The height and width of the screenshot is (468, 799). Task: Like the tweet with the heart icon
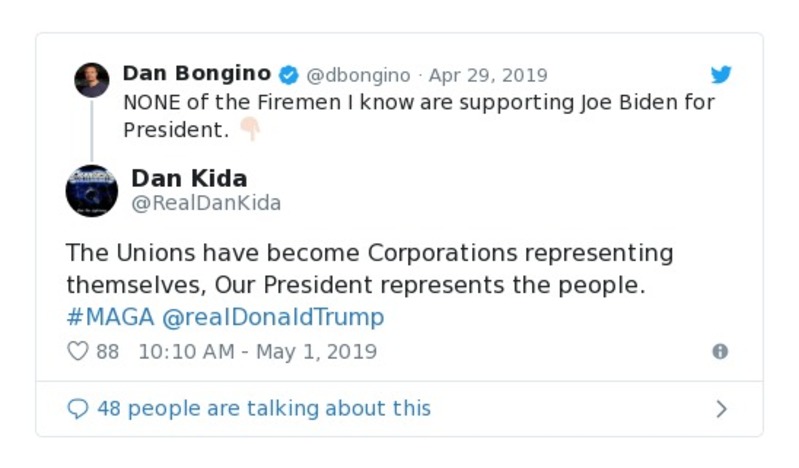coord(77,352)
